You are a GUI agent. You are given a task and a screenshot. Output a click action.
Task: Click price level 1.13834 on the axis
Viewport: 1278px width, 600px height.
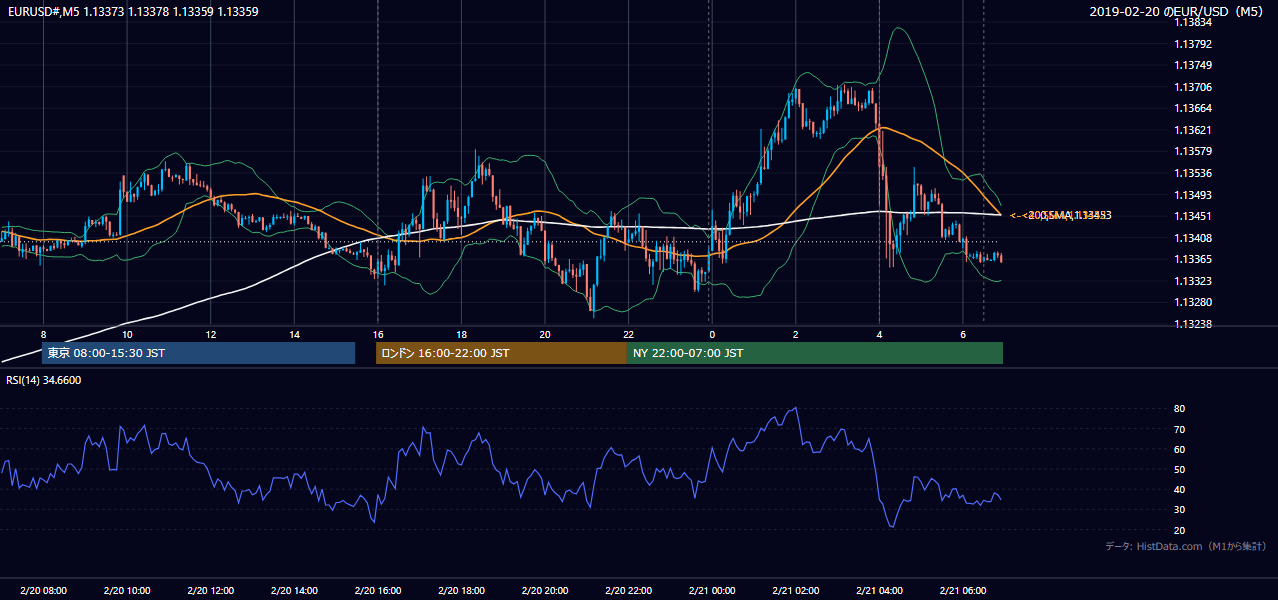click(x=1193, y=22)
